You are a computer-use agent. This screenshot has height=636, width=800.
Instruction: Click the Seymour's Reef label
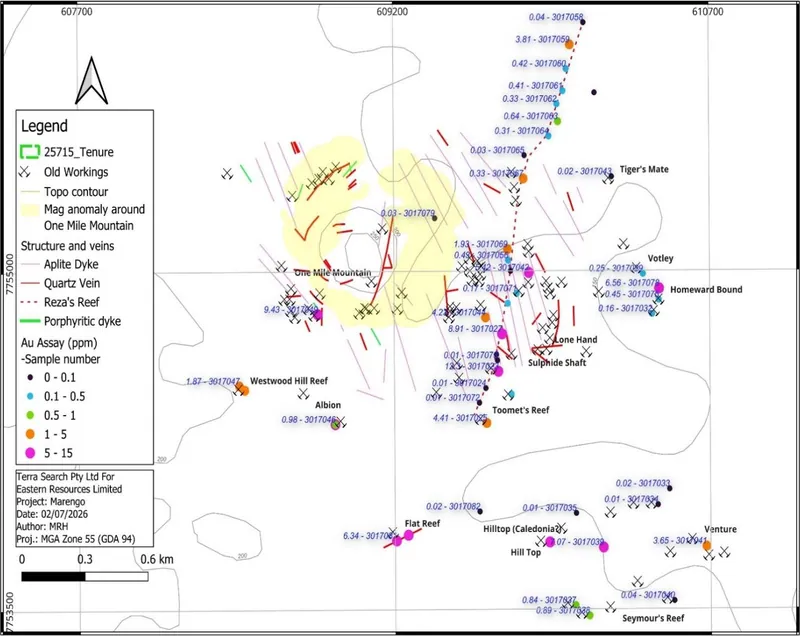[654, 618]
